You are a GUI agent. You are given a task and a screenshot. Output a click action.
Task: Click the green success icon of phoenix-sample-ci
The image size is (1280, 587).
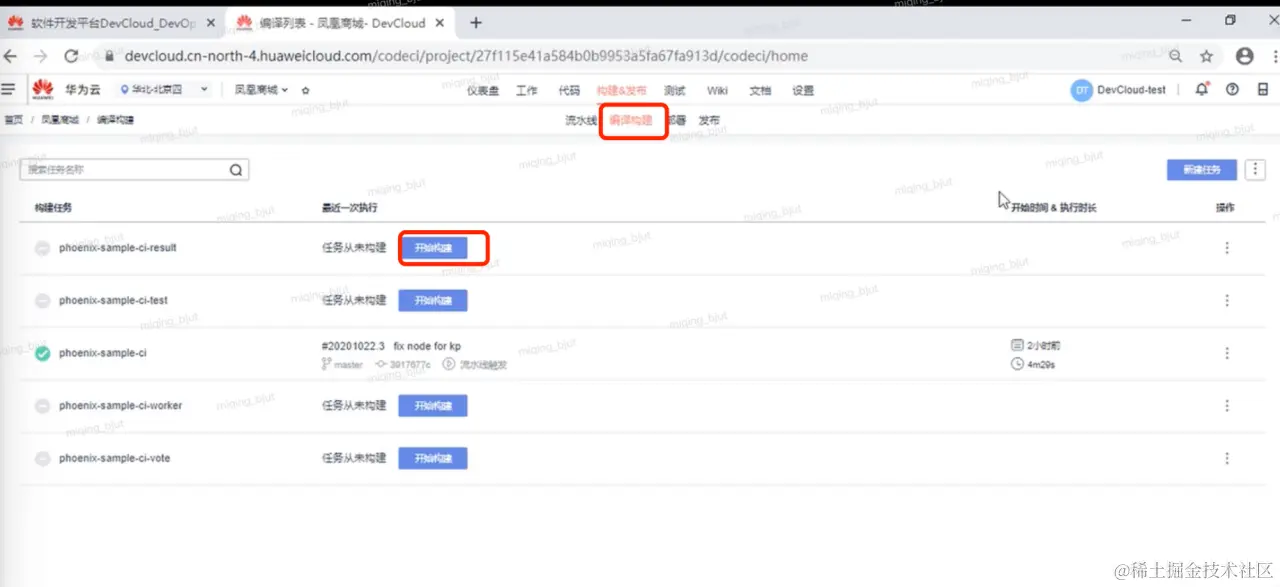pos(42,353)
